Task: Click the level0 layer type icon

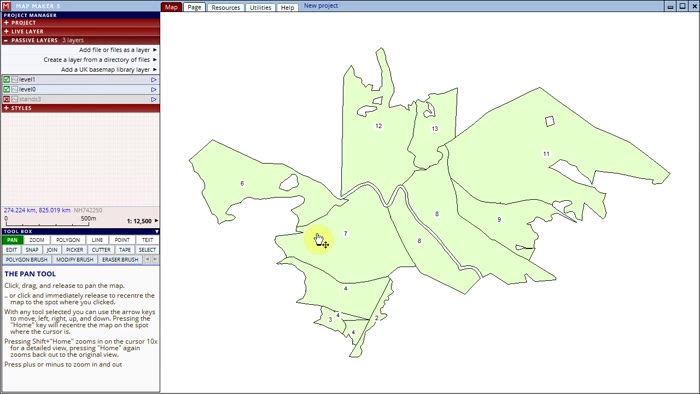Action: [15, 89]
